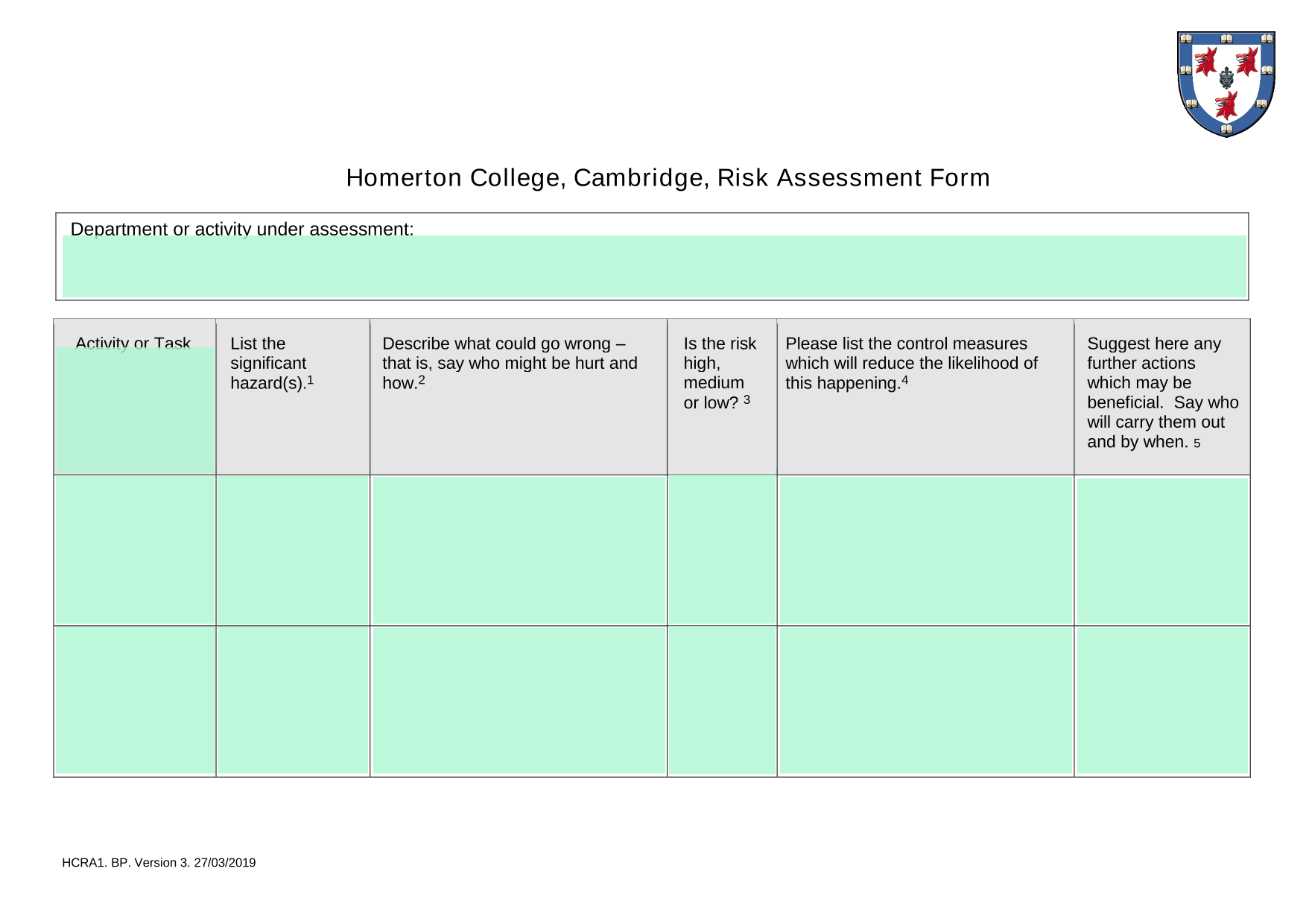The image size is (1306, 924).
Task: Click first row further actions cell
Action: [1162, 551]
